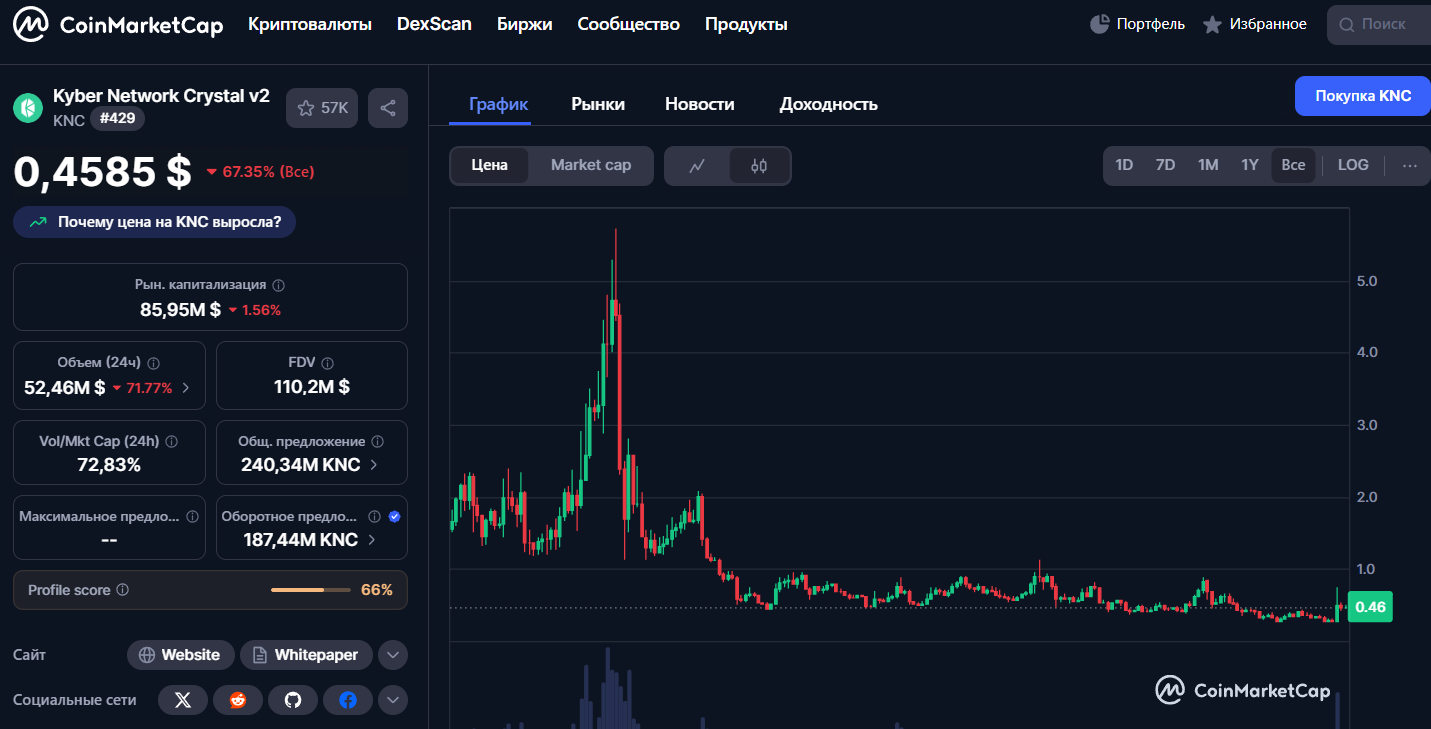Open Почему цена на KNC выросла?
The height and width of the screenshot is (729, 1431).
tap(154, 222)
